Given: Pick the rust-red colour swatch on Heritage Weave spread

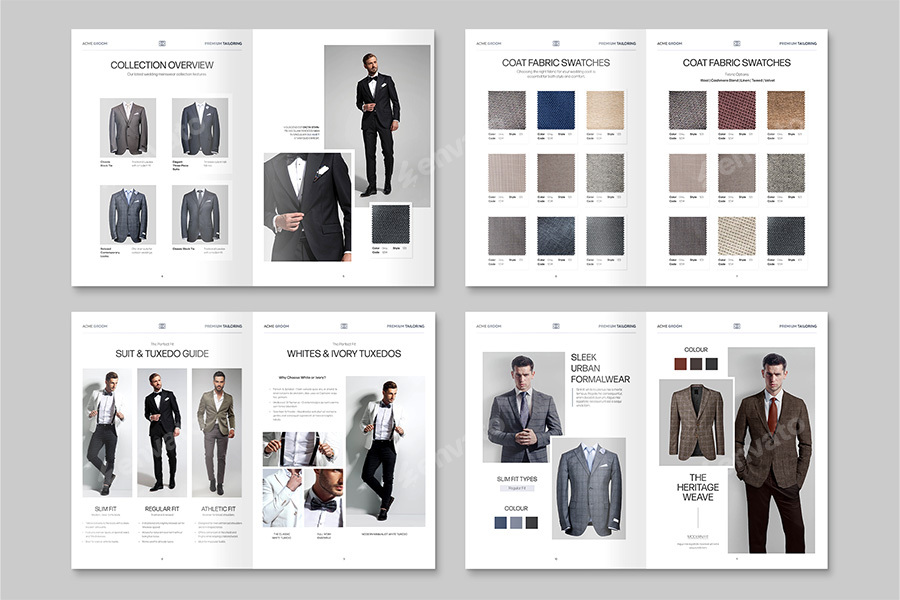Looking at the screenshot, I should [679, 362].
